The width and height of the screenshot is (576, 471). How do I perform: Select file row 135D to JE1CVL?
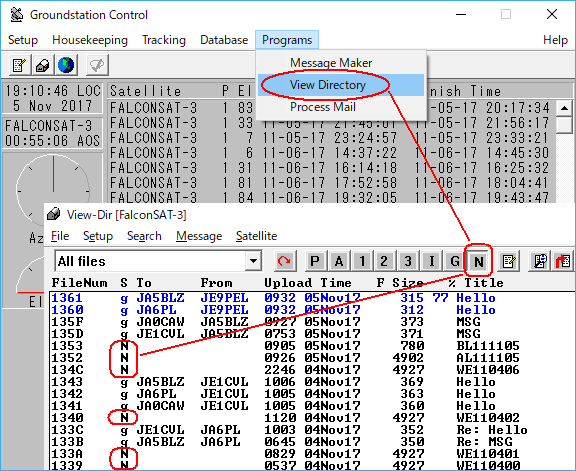coord(312,334)
